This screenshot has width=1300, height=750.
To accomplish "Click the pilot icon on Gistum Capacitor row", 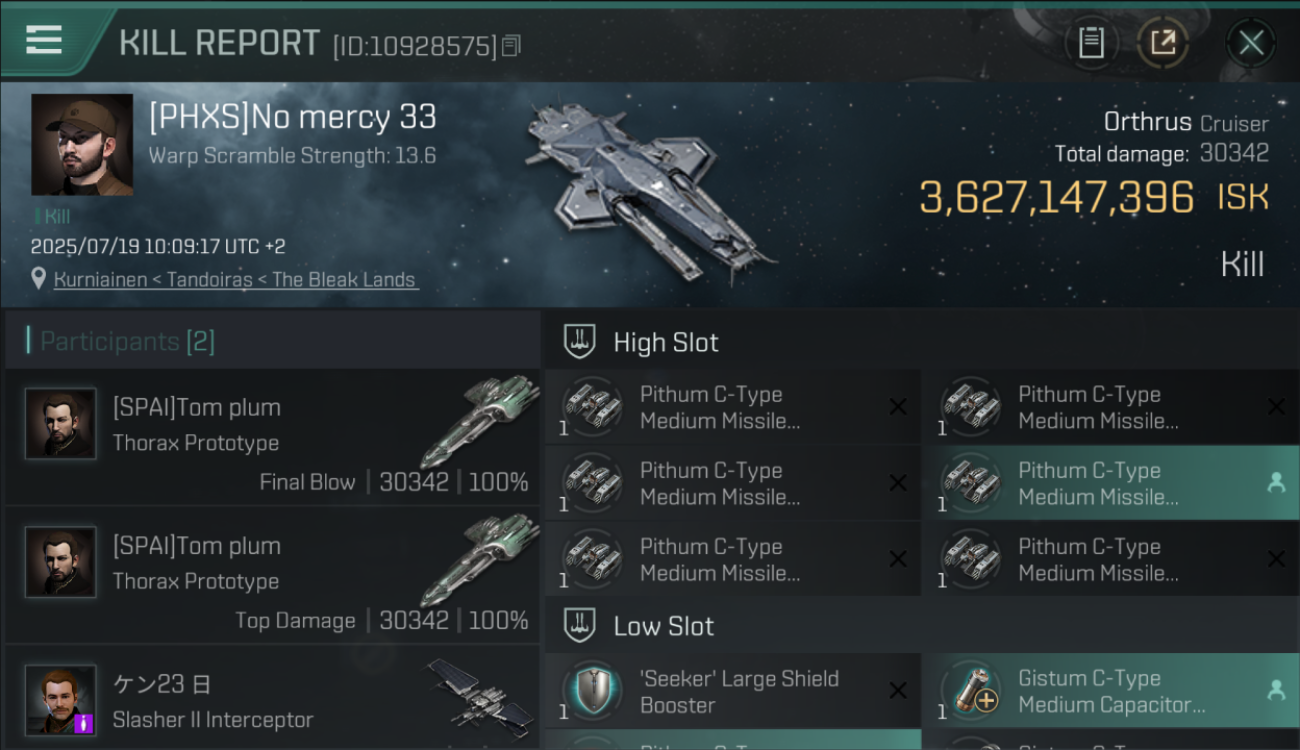I will 1276,689.
